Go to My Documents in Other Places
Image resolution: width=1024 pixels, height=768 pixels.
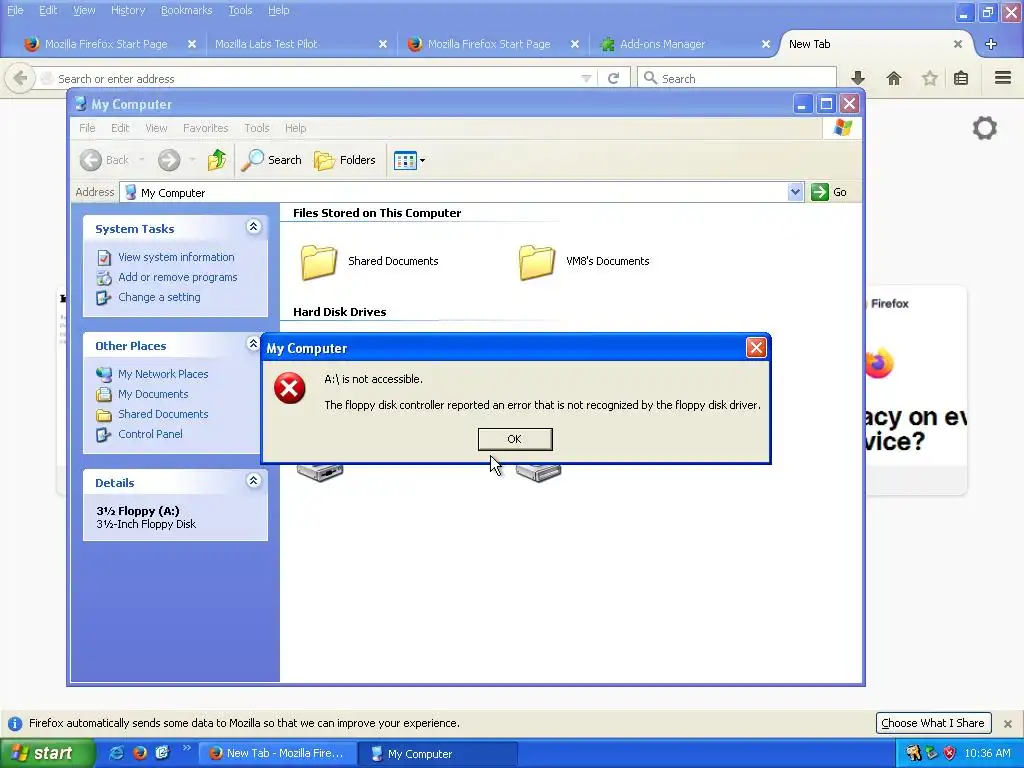(153, 394)
